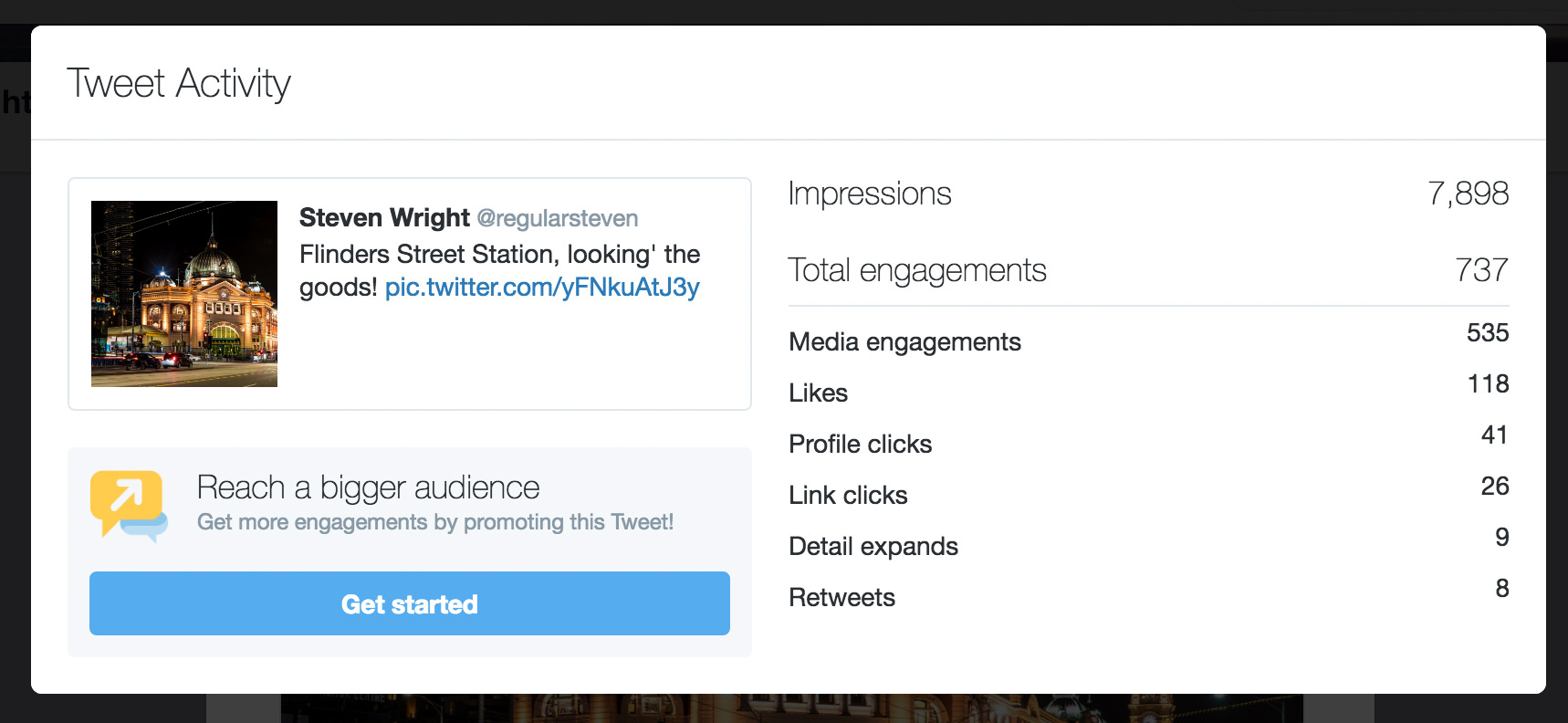Click the Link clicks metric label

point(848,495)
